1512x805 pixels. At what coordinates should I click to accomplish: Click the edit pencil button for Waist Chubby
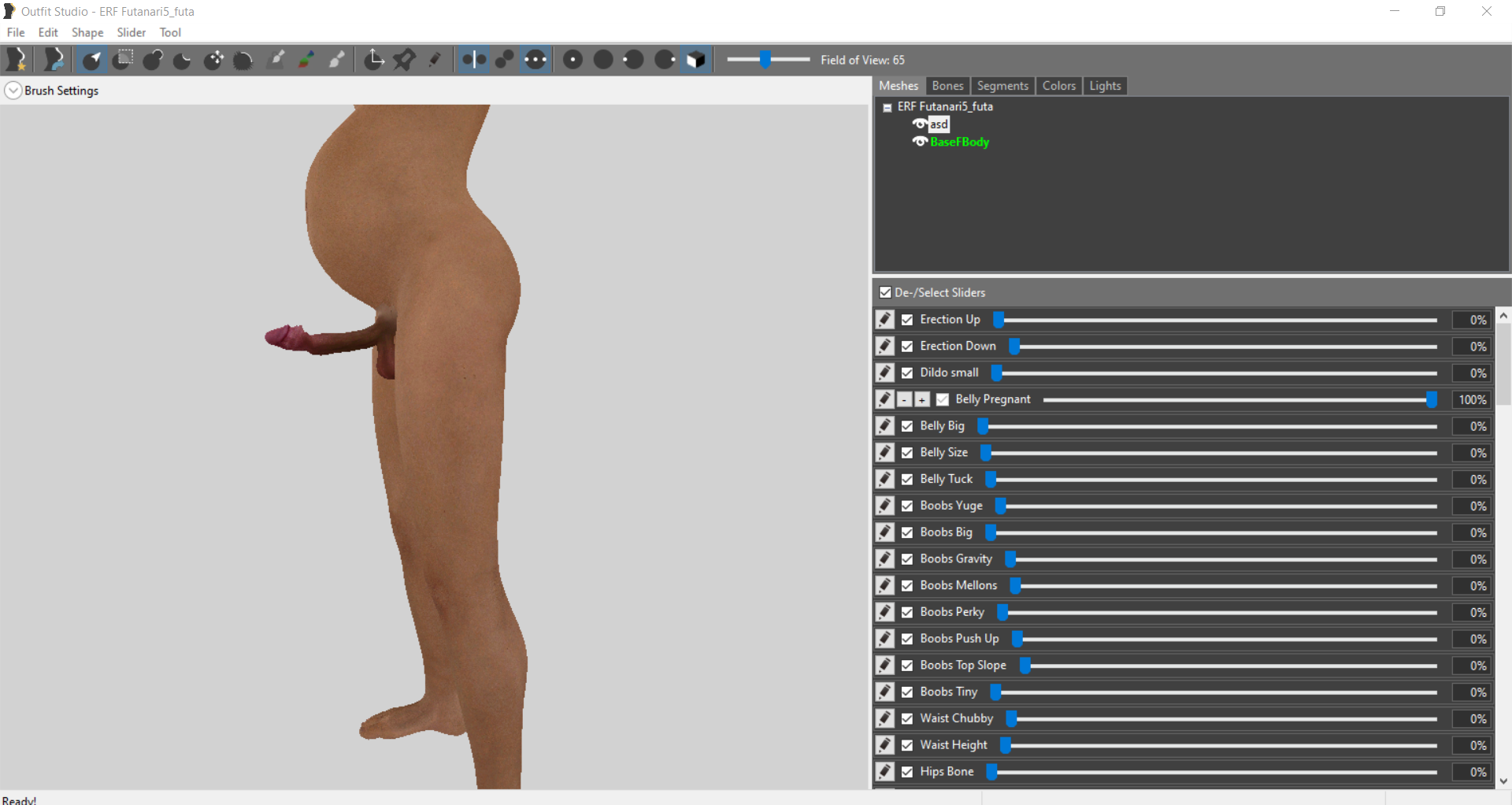click(885, 718)
